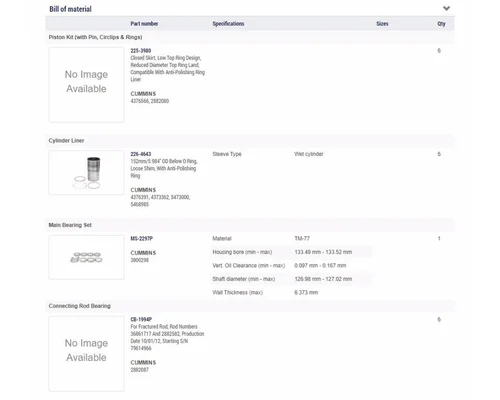500x400 pixels.
Task: Open the Cylinder Liner product thumbnail
Action: (86, 172)
